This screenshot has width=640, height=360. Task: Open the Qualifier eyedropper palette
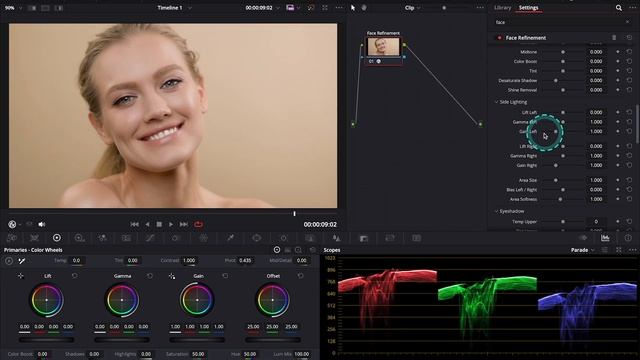231,238
